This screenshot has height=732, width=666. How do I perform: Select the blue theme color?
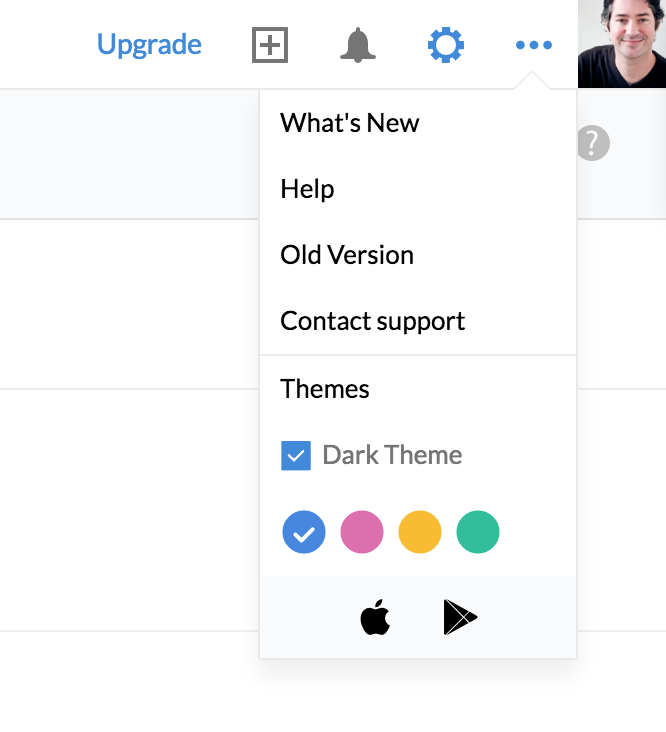click(304, 533)
